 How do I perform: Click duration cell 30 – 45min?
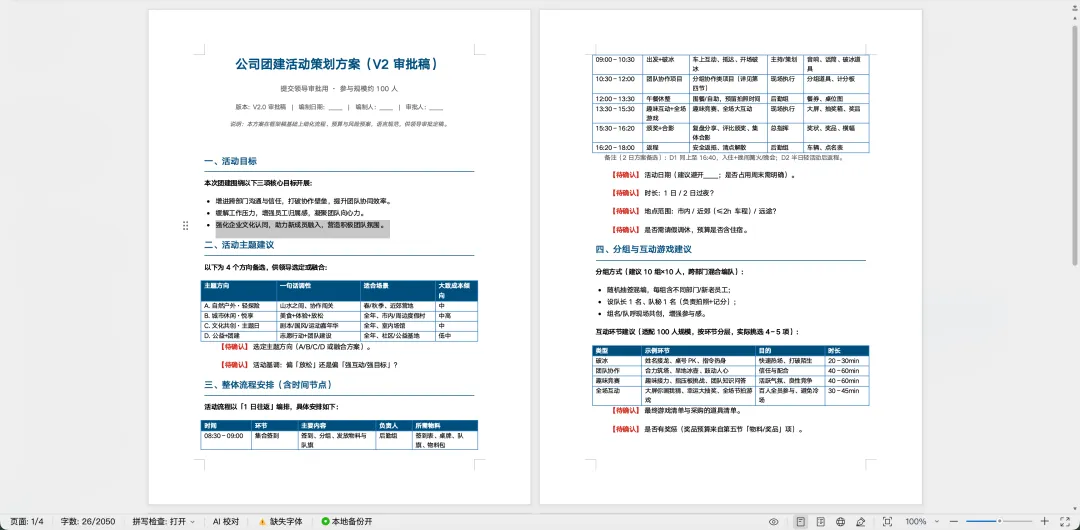pos(847,396)
